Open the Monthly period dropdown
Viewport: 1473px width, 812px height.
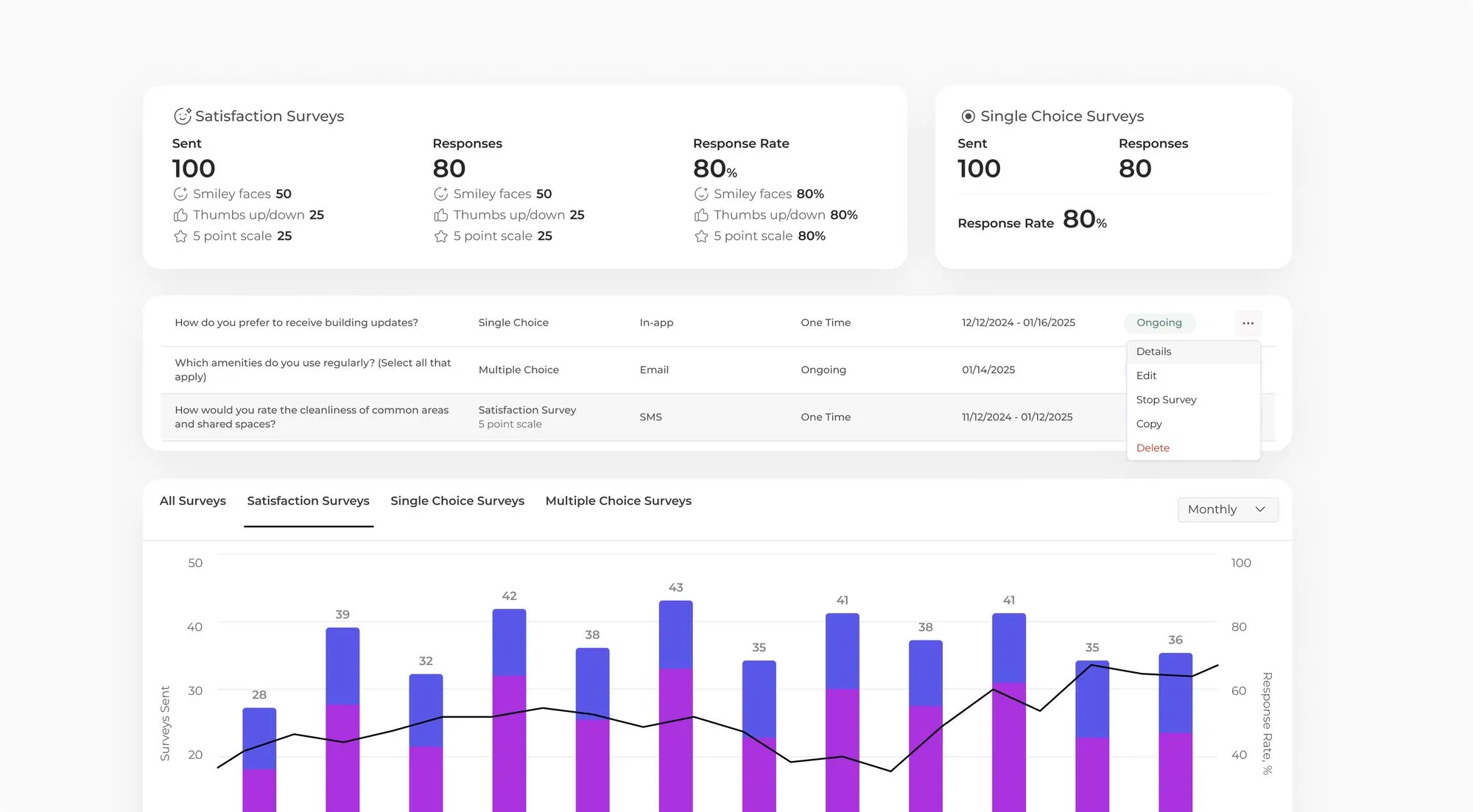(1228, 509)
